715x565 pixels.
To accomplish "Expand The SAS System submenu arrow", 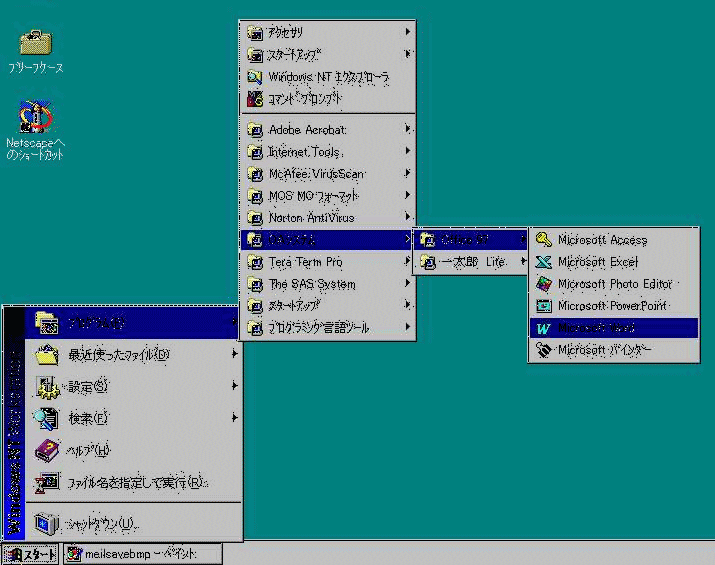I will (x=408, y=283).
